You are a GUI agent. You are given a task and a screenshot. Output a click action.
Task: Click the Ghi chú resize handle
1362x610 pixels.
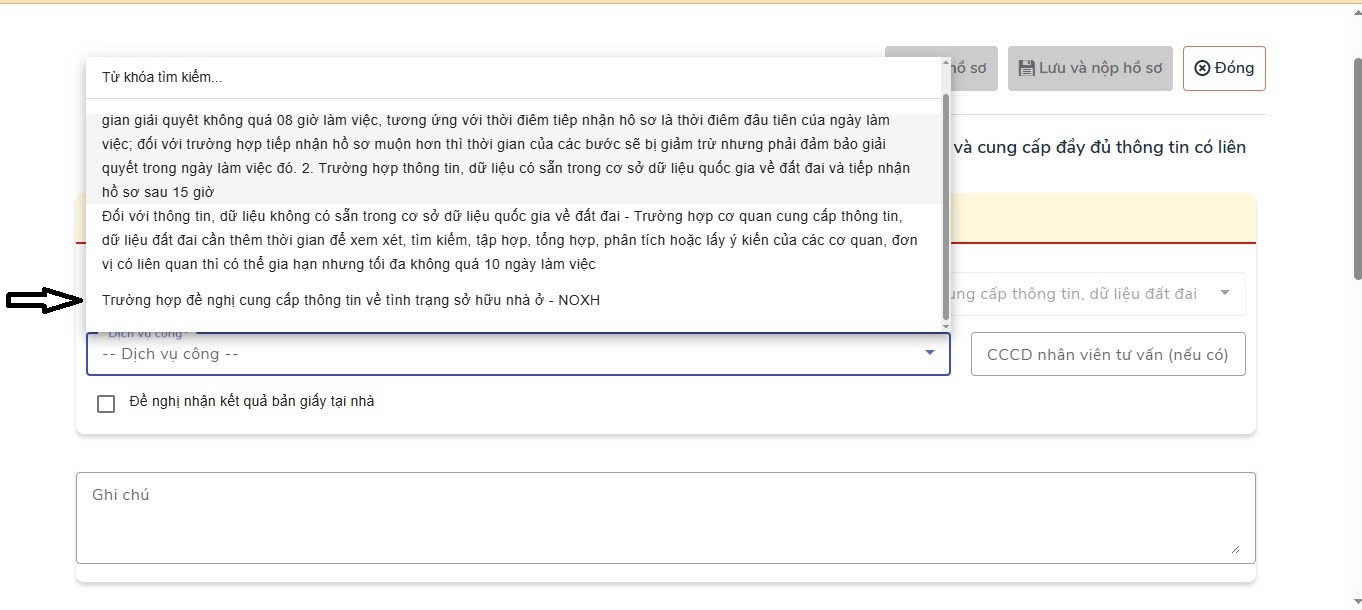coord(1236,548)
